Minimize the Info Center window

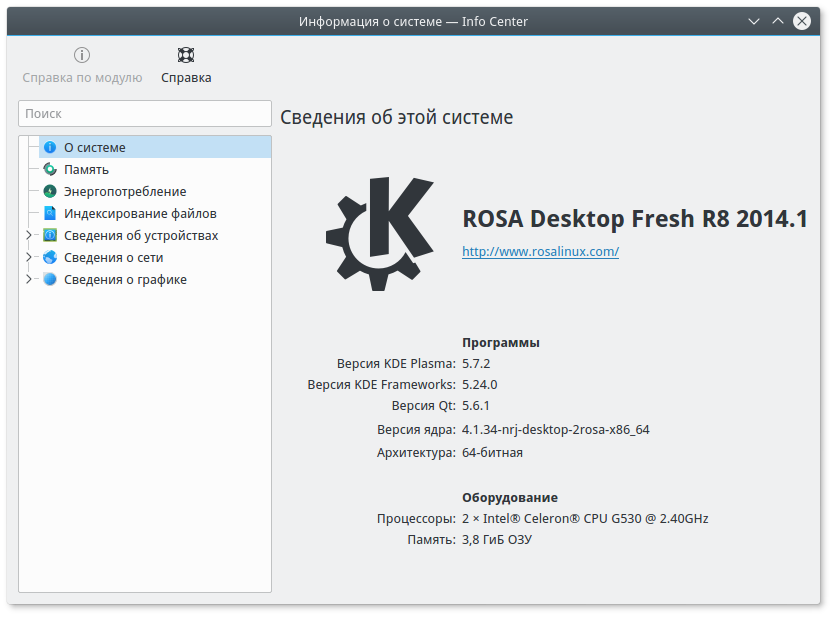[755, 21]
